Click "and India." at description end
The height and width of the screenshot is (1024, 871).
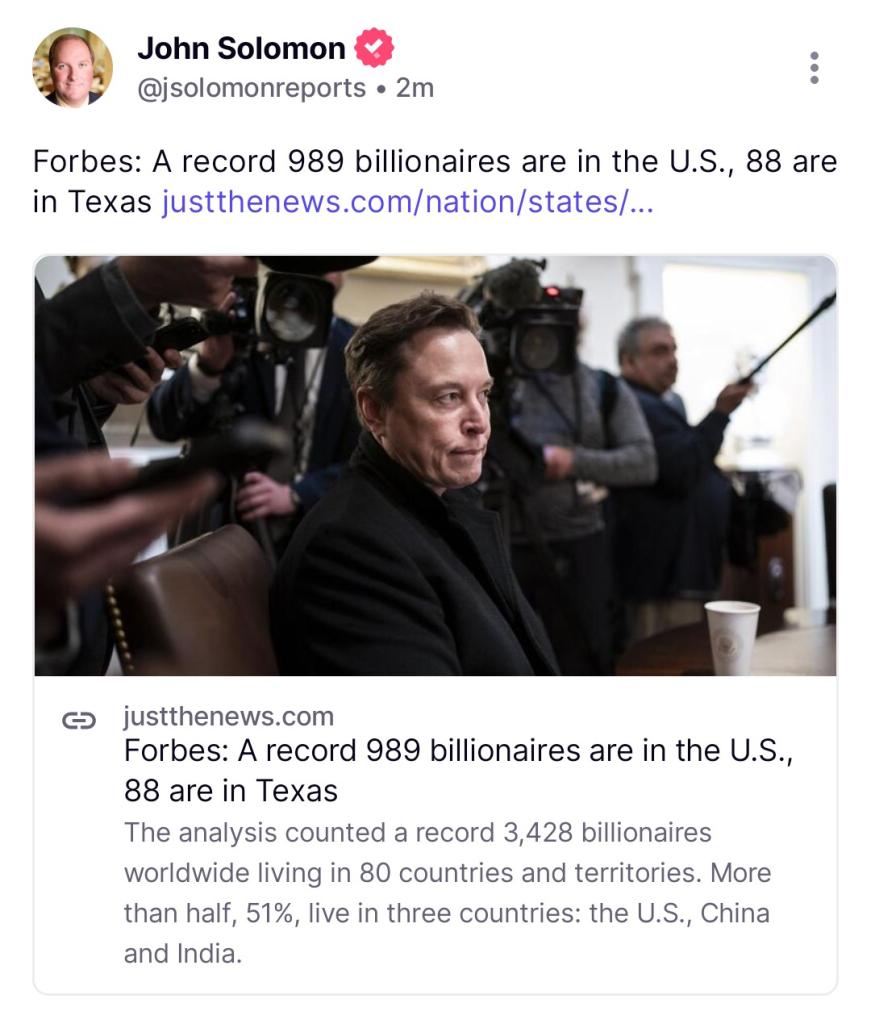click(183, 953)
